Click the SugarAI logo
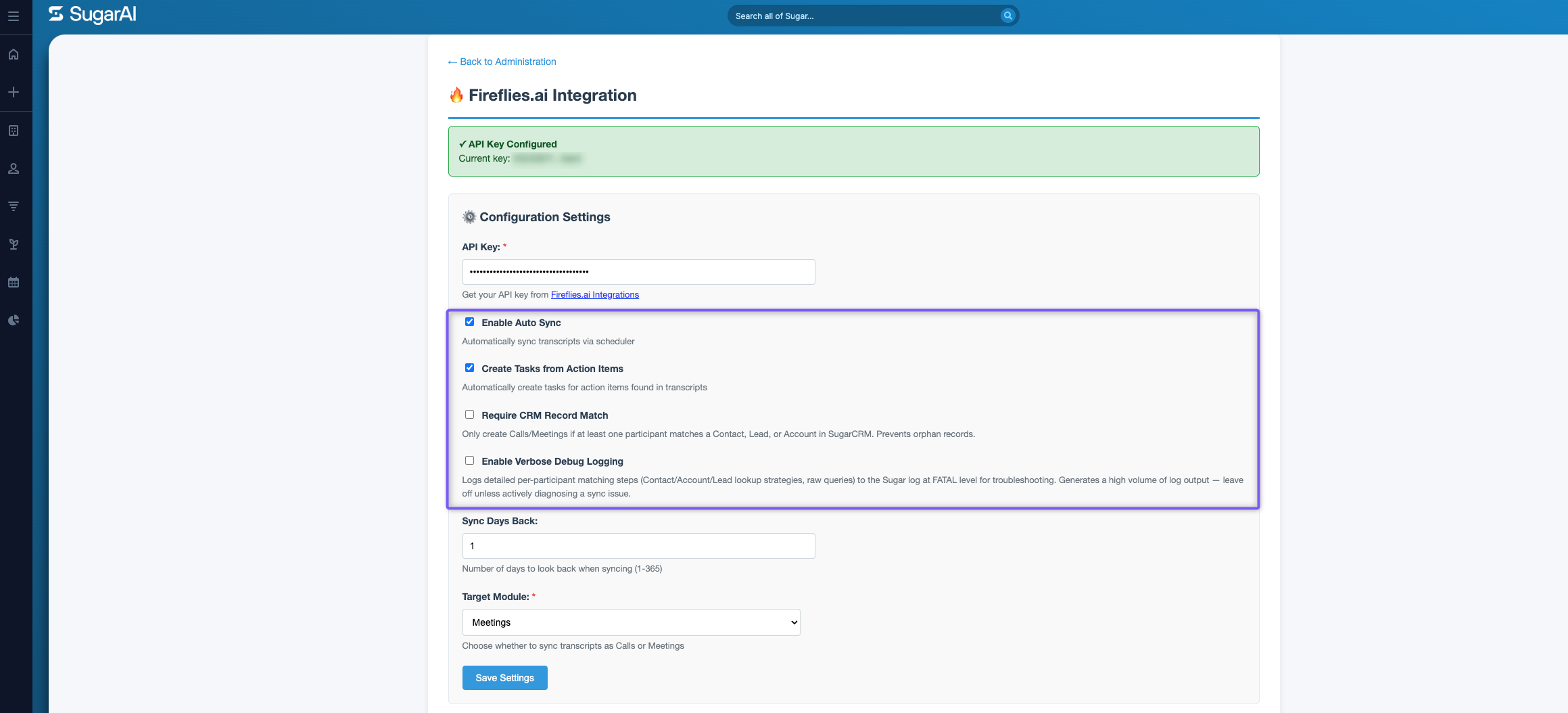The image size is (1568, 713). [x=93, y=14]
